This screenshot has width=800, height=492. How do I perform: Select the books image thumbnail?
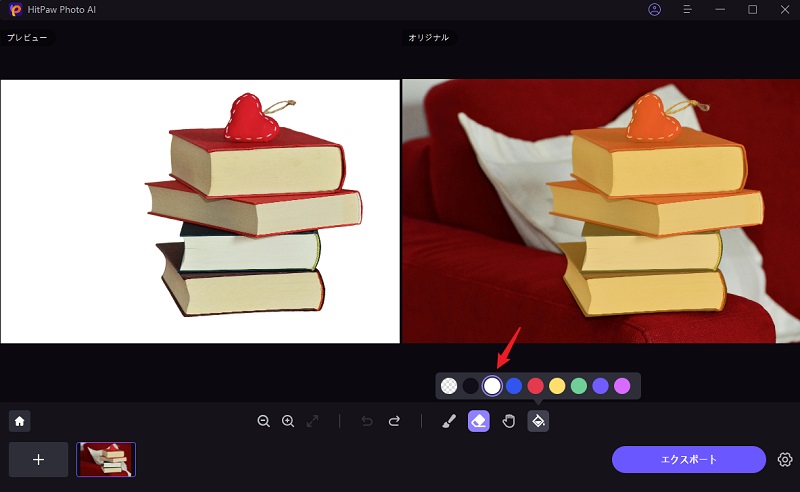(x=106, y=459)
